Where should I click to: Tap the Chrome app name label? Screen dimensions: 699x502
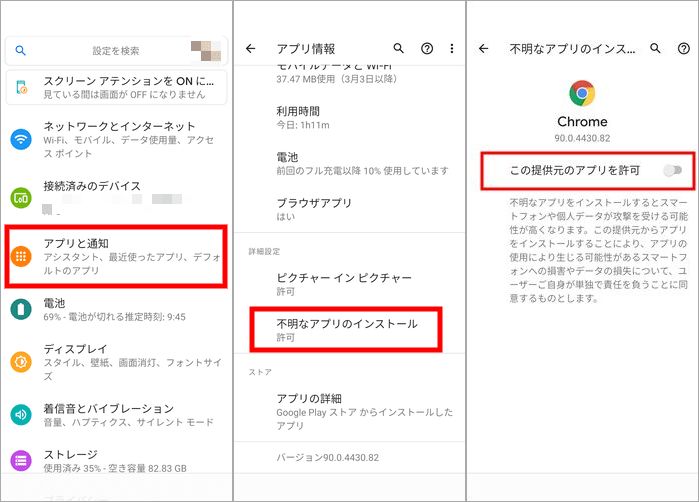[x=582, y=122]
